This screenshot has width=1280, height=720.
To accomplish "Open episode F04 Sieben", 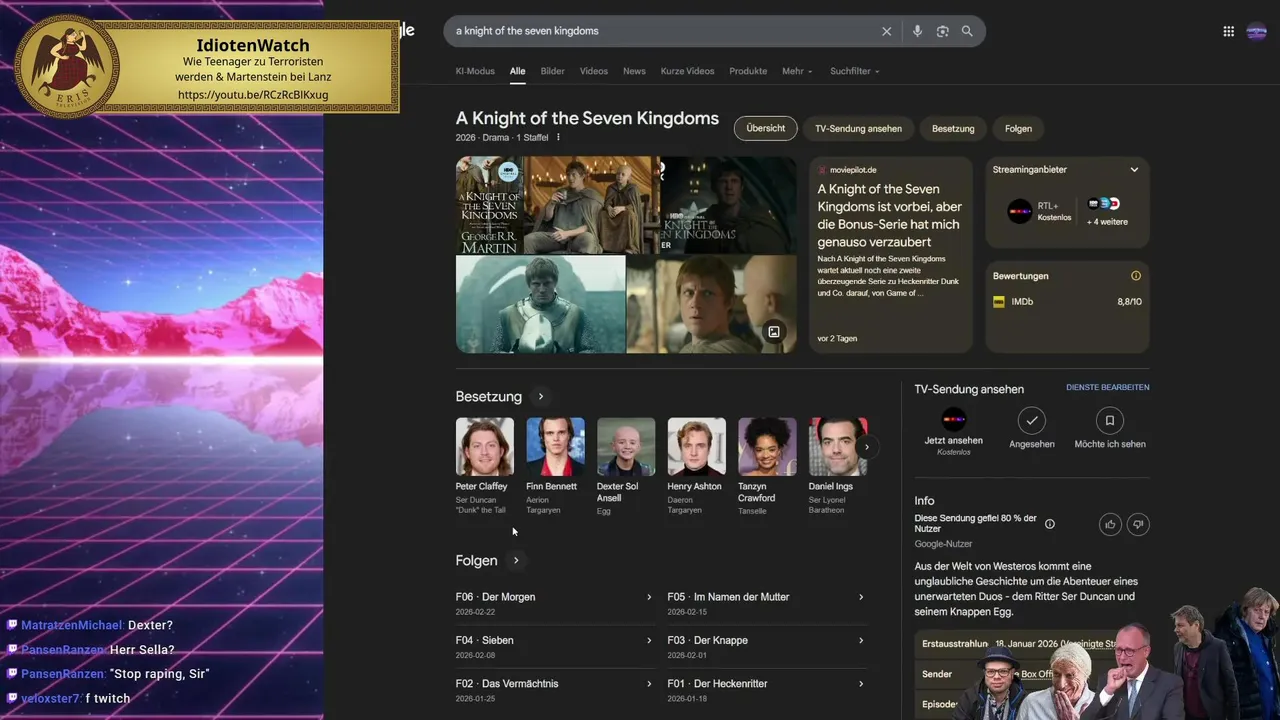I will click(x=554, y=646).
